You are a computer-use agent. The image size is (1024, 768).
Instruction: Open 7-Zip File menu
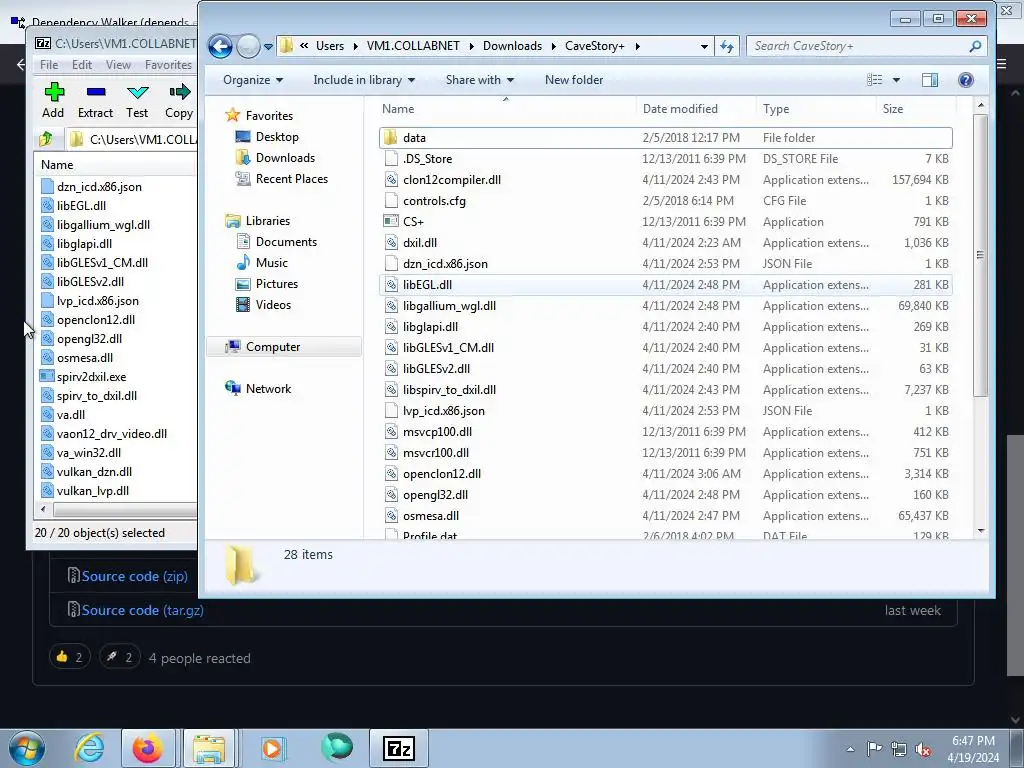click(x=49, y=65)
